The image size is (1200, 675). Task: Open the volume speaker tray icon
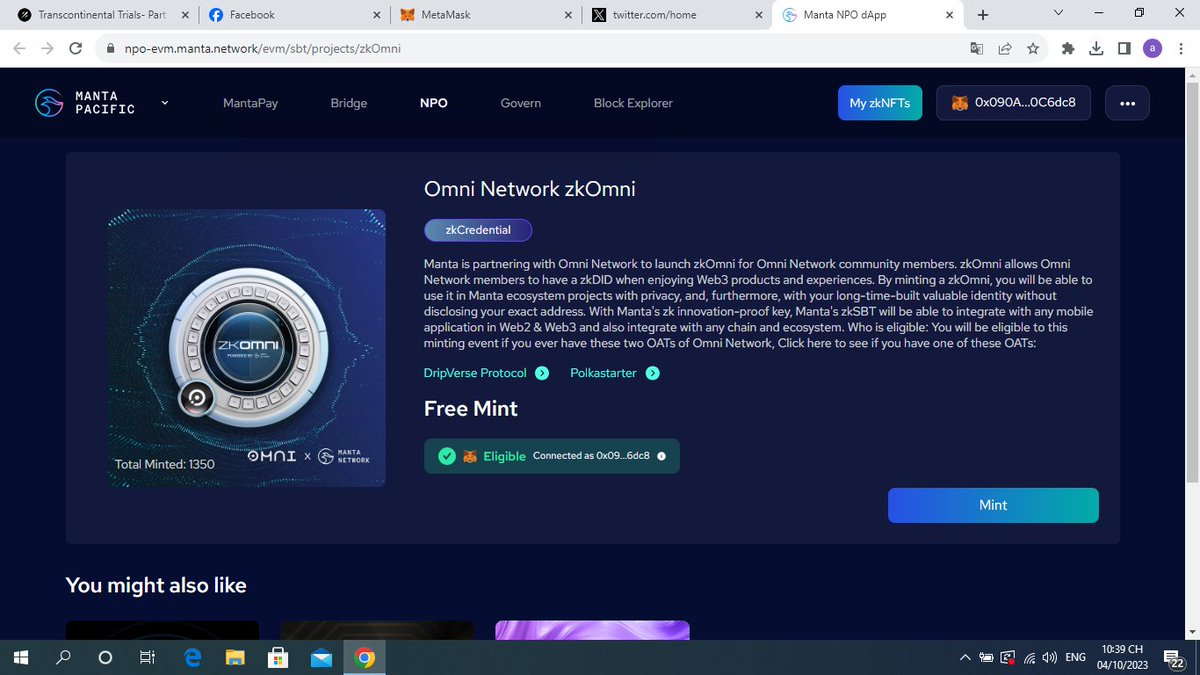click(1049, 658)
